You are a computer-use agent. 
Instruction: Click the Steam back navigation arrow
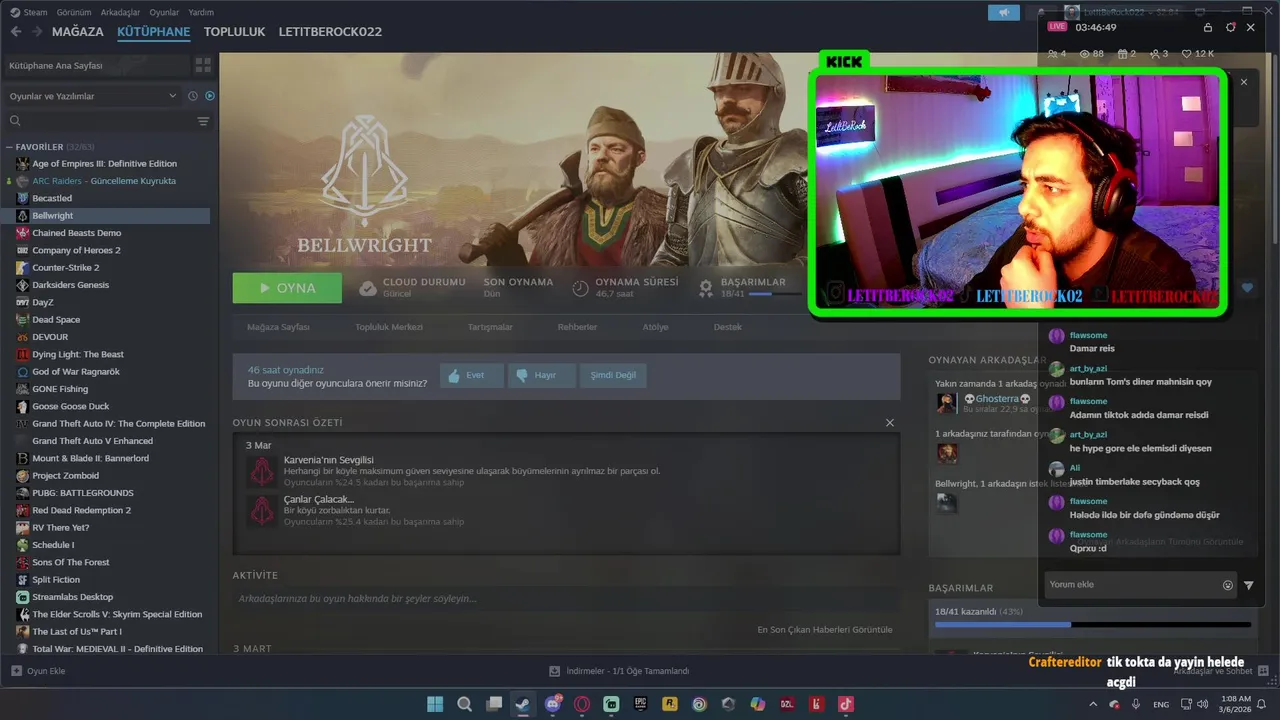pyautogui.click(x=16, y=32)
